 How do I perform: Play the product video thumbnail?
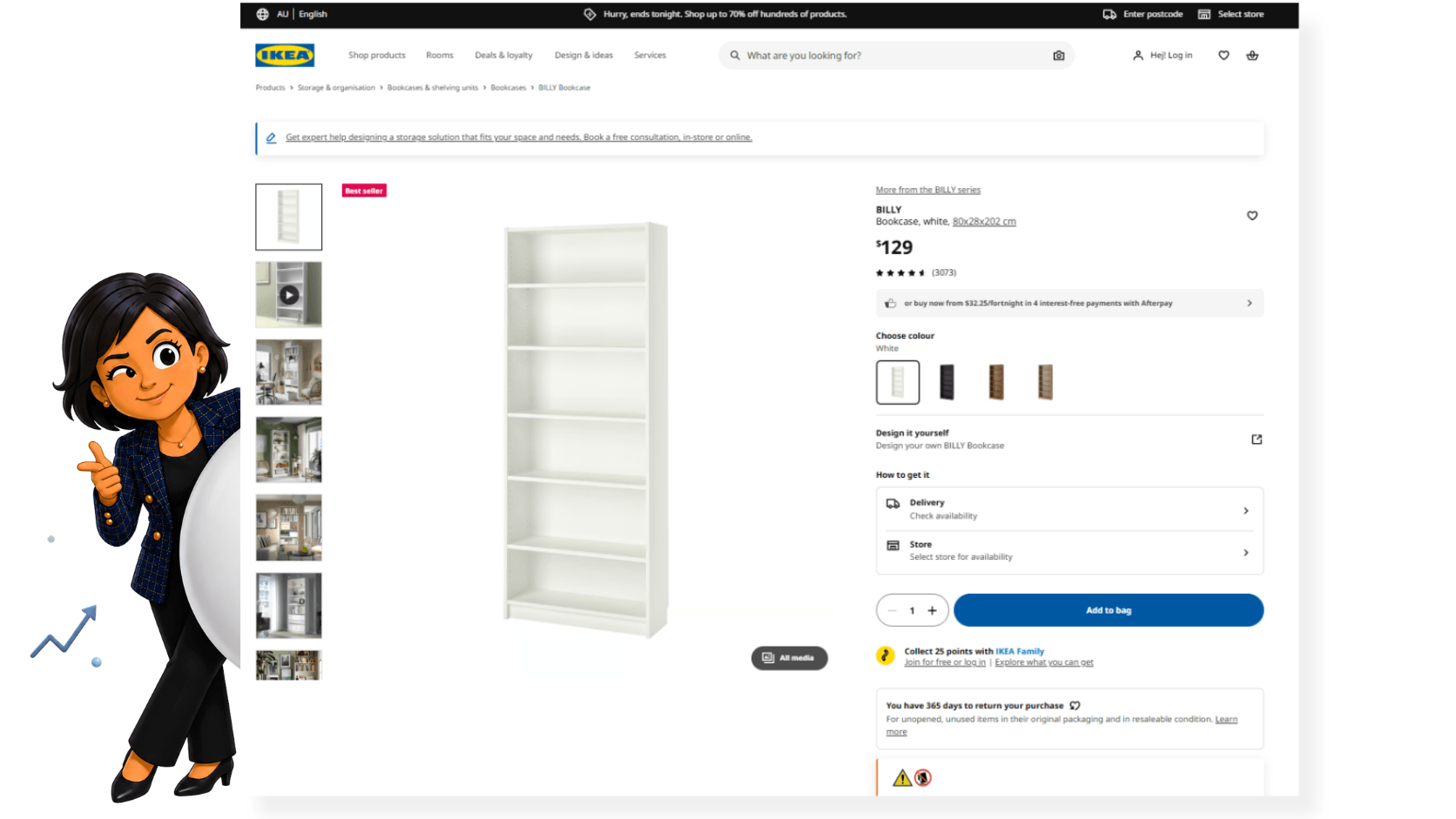(x=289, y=295)
